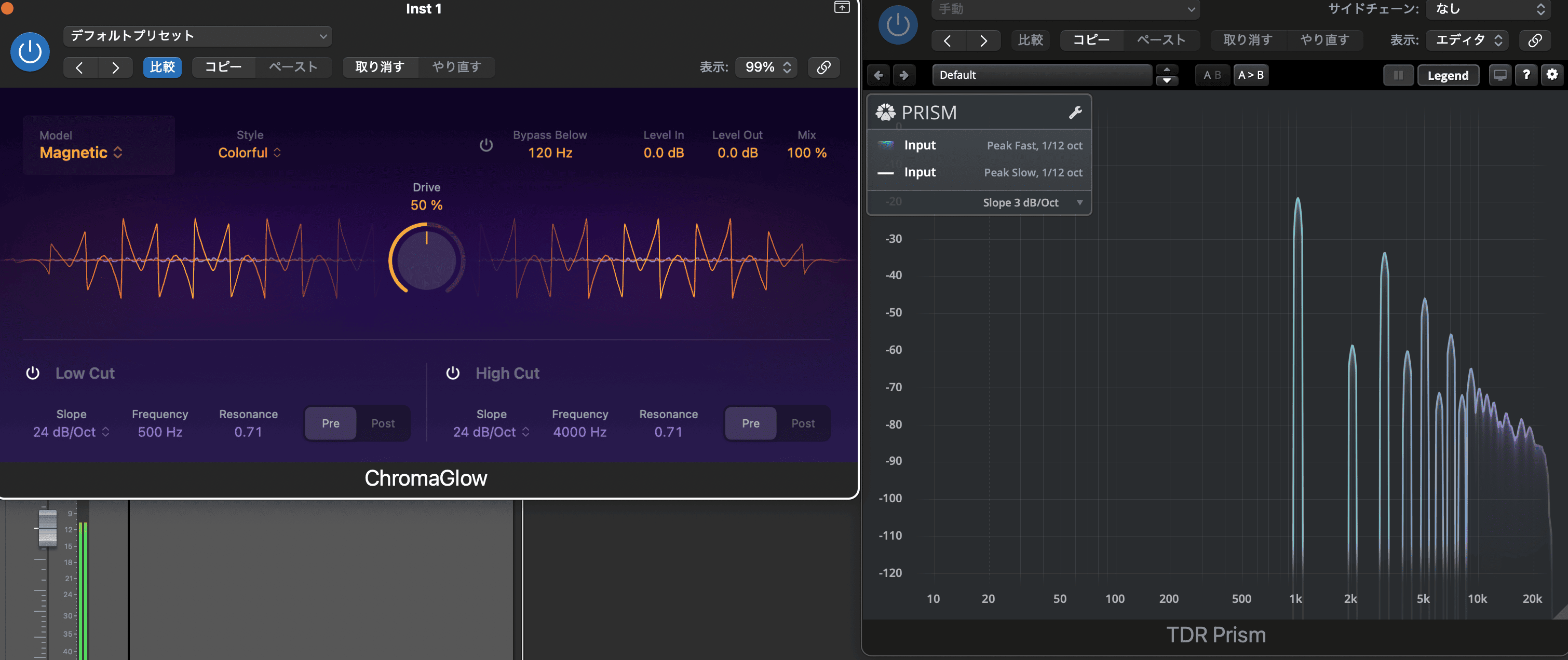Screen dimensions: 1568x660
Task: Go to previous preset in TDR Prism header
Action: pos(947,40)
